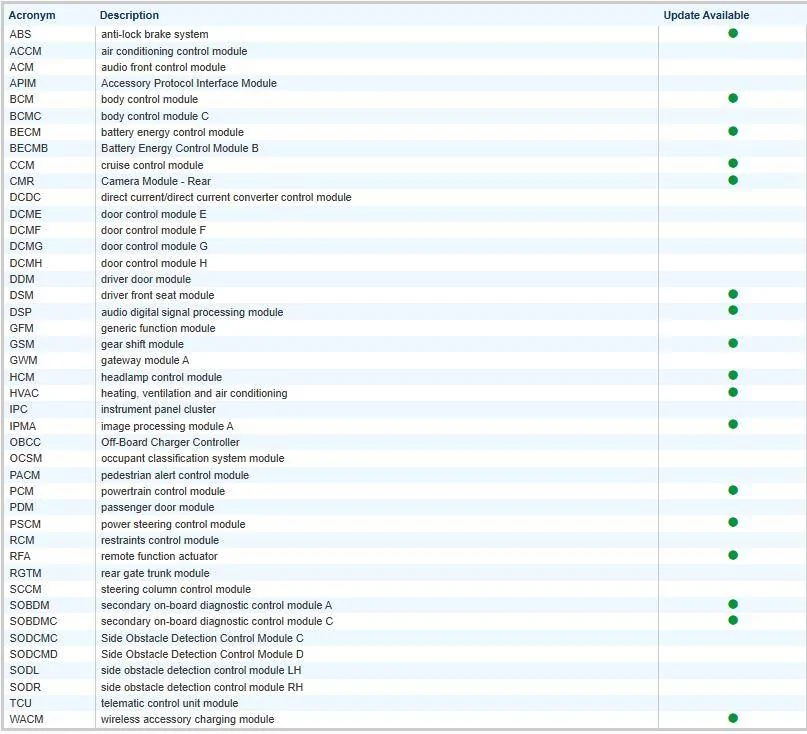The width and height of the screenshot is (807, 734).
Task: Click the update dot in the CMR row
Action: click(x=733, y=180)
